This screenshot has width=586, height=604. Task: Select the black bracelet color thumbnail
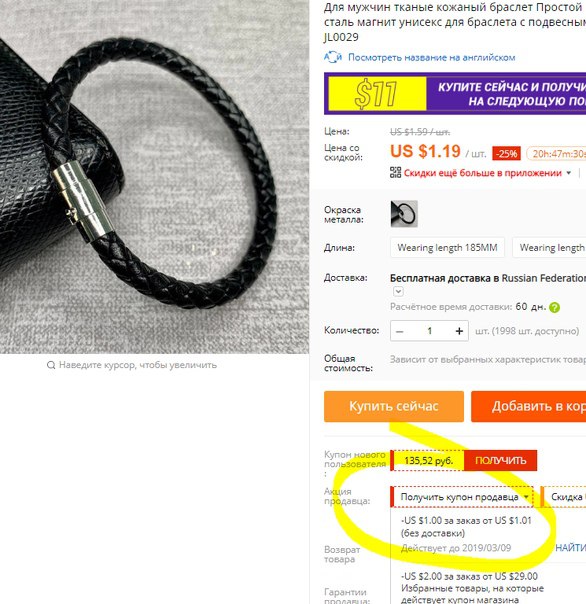pos(404,214)
